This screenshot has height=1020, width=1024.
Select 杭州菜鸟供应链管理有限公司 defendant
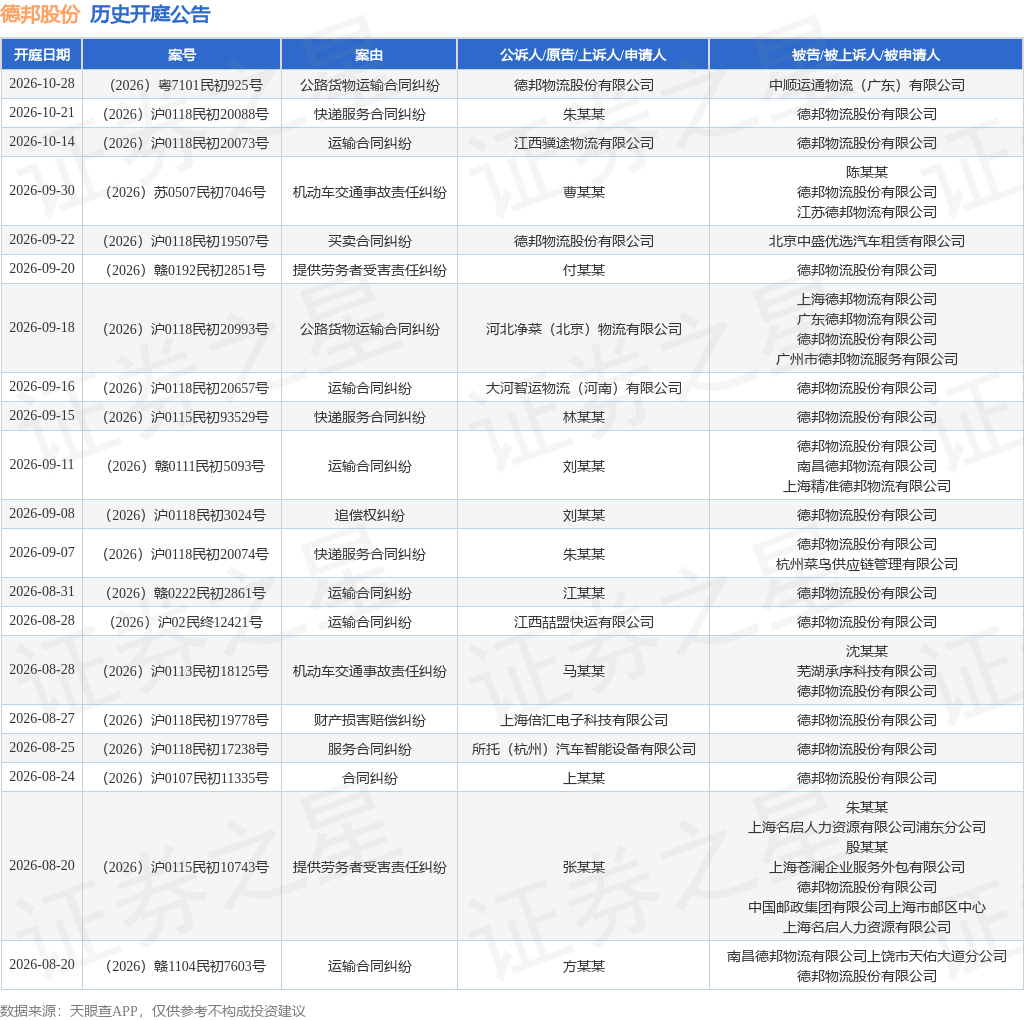pos(867,564)
